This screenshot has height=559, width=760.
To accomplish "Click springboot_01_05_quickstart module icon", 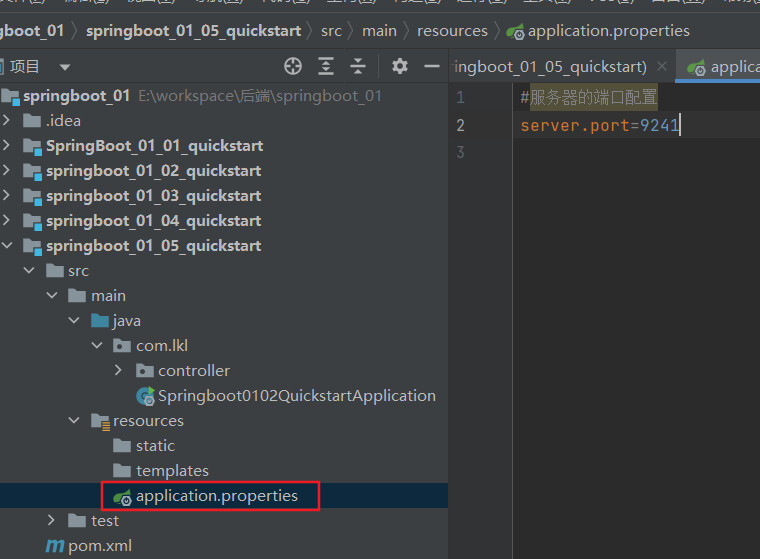I will (x=32, y=247).
